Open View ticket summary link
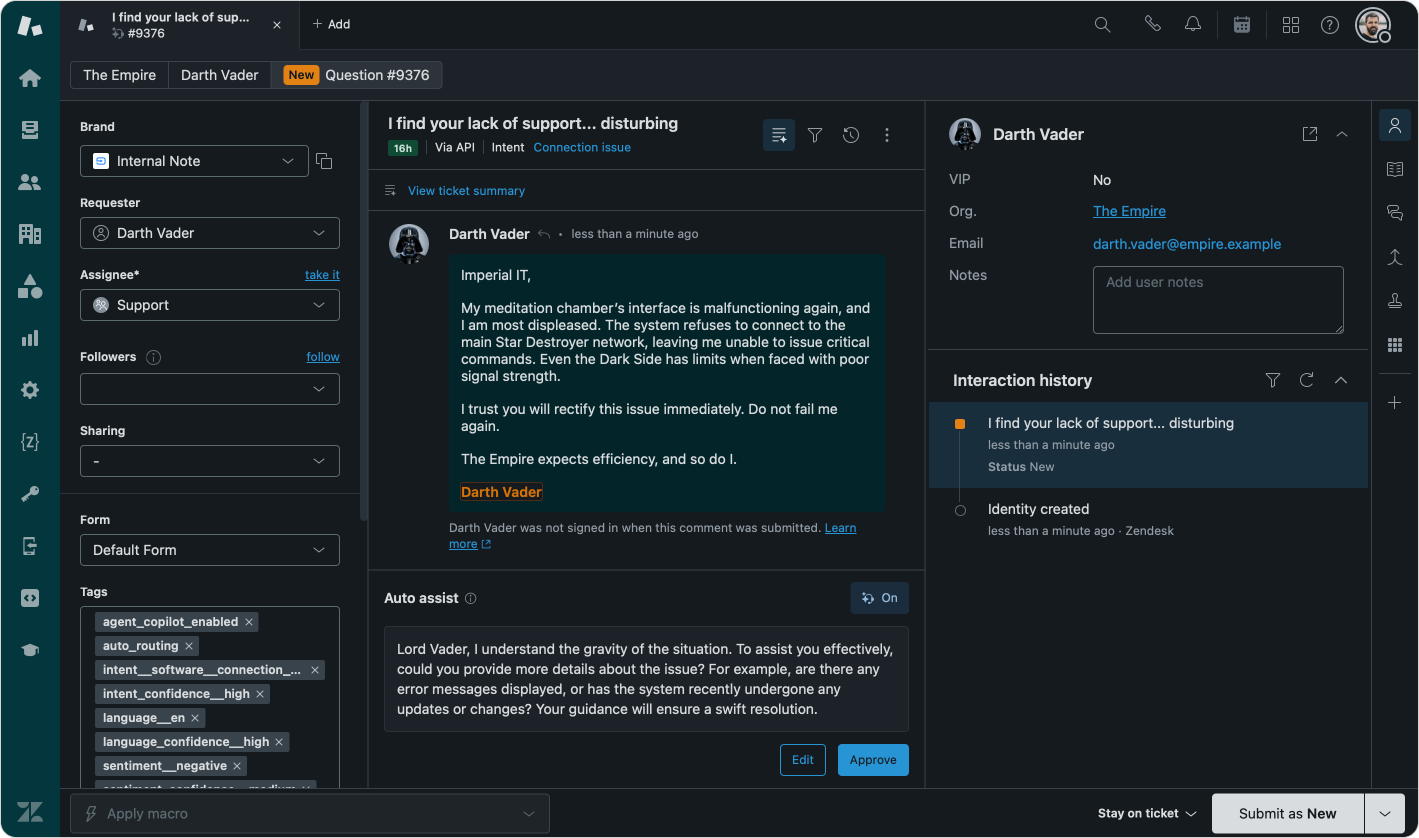The width and height of the screenshot is (1419, 838). point(466,191)
